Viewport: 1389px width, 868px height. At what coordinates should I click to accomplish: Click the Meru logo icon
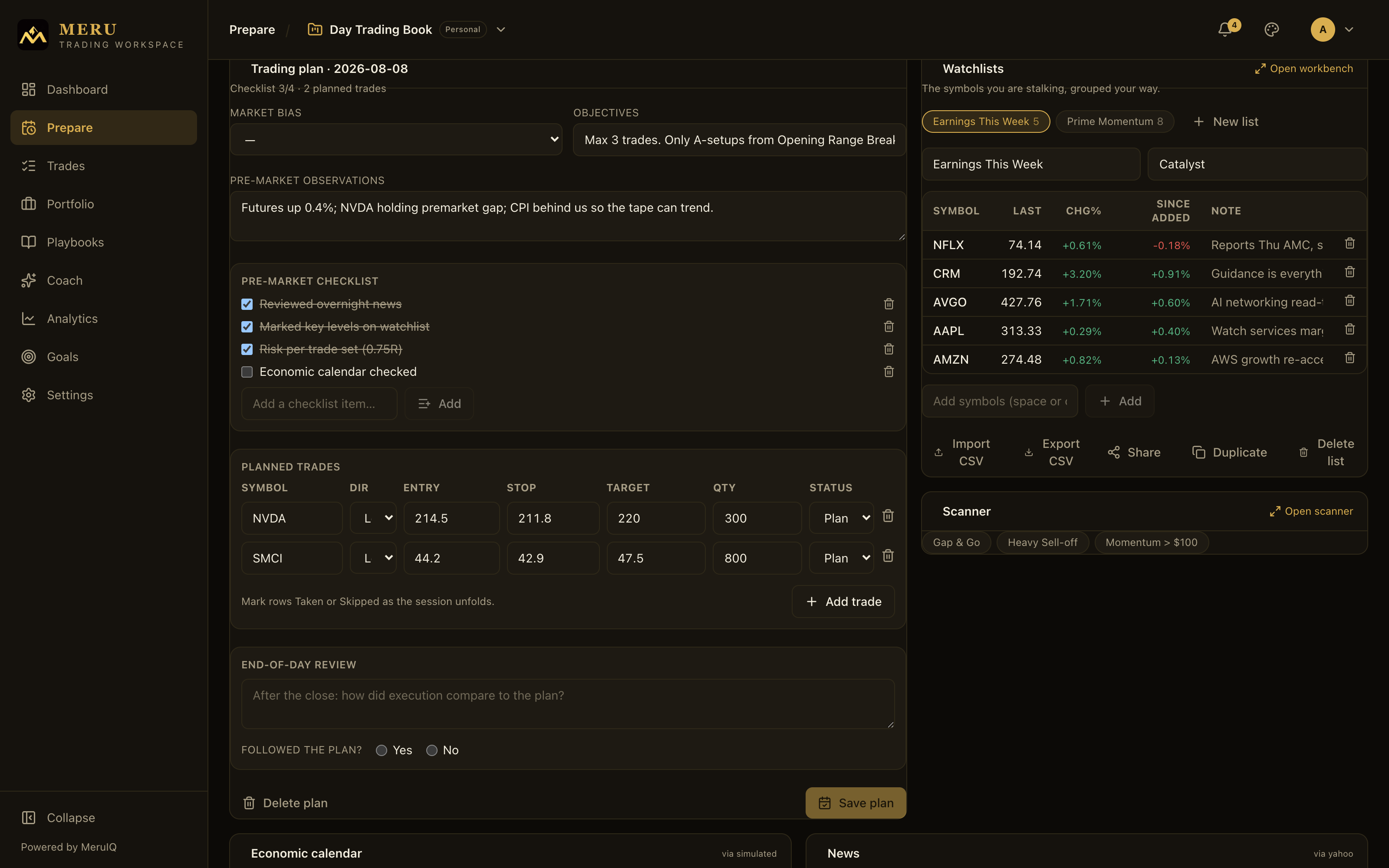click(33, 35)
